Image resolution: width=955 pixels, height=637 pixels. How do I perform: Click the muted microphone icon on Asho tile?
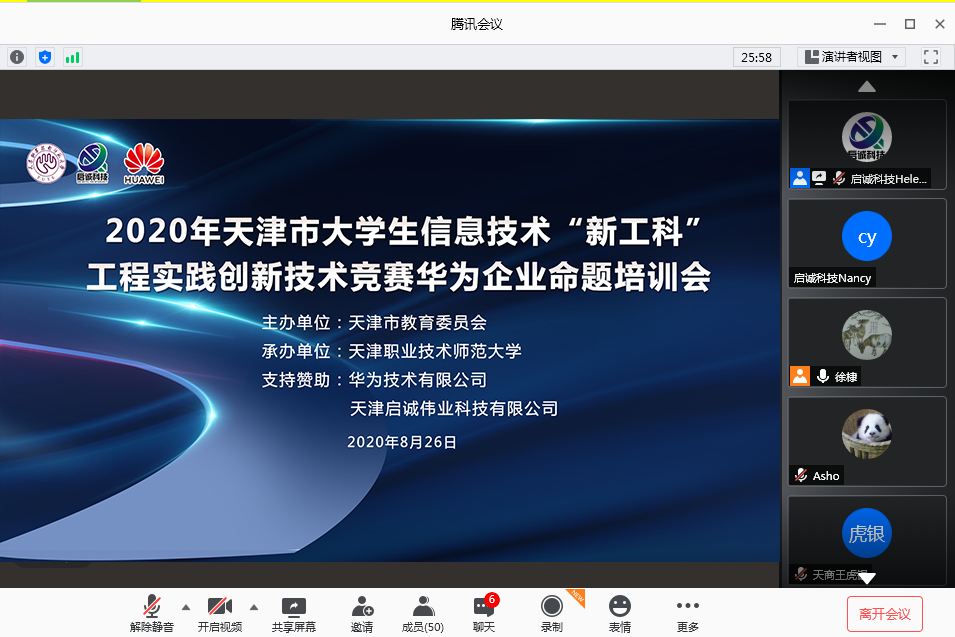(x=801, y=475)
